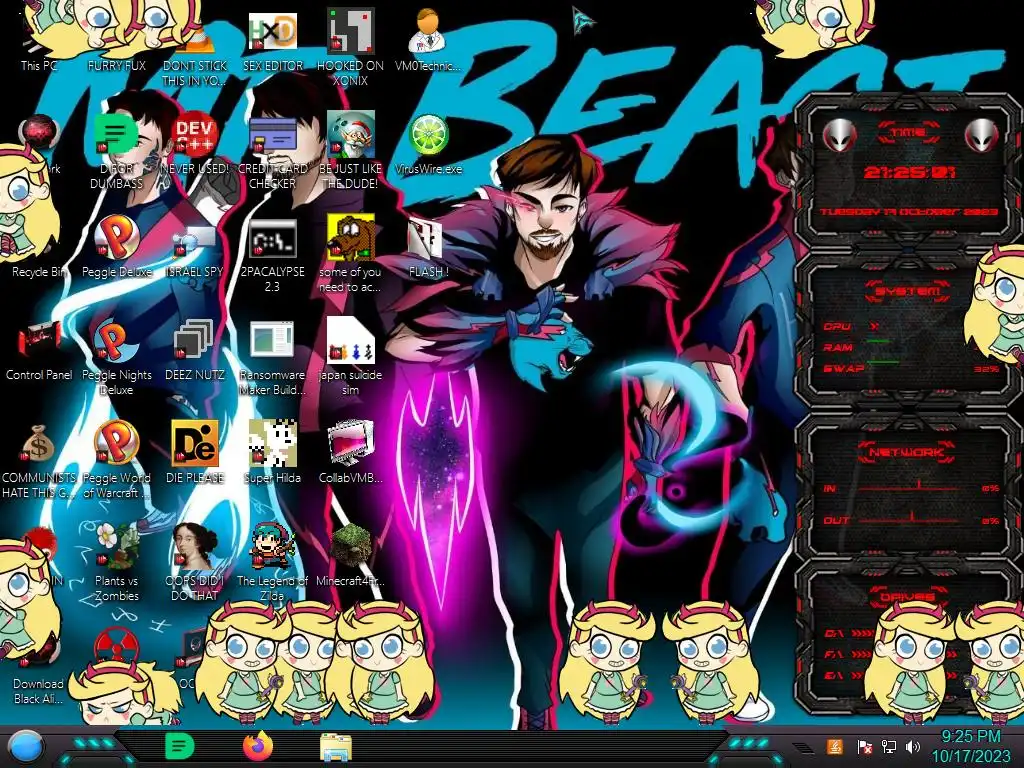
Task: Click the volume speaker tray icon
Action: click(x=913, y=746)
